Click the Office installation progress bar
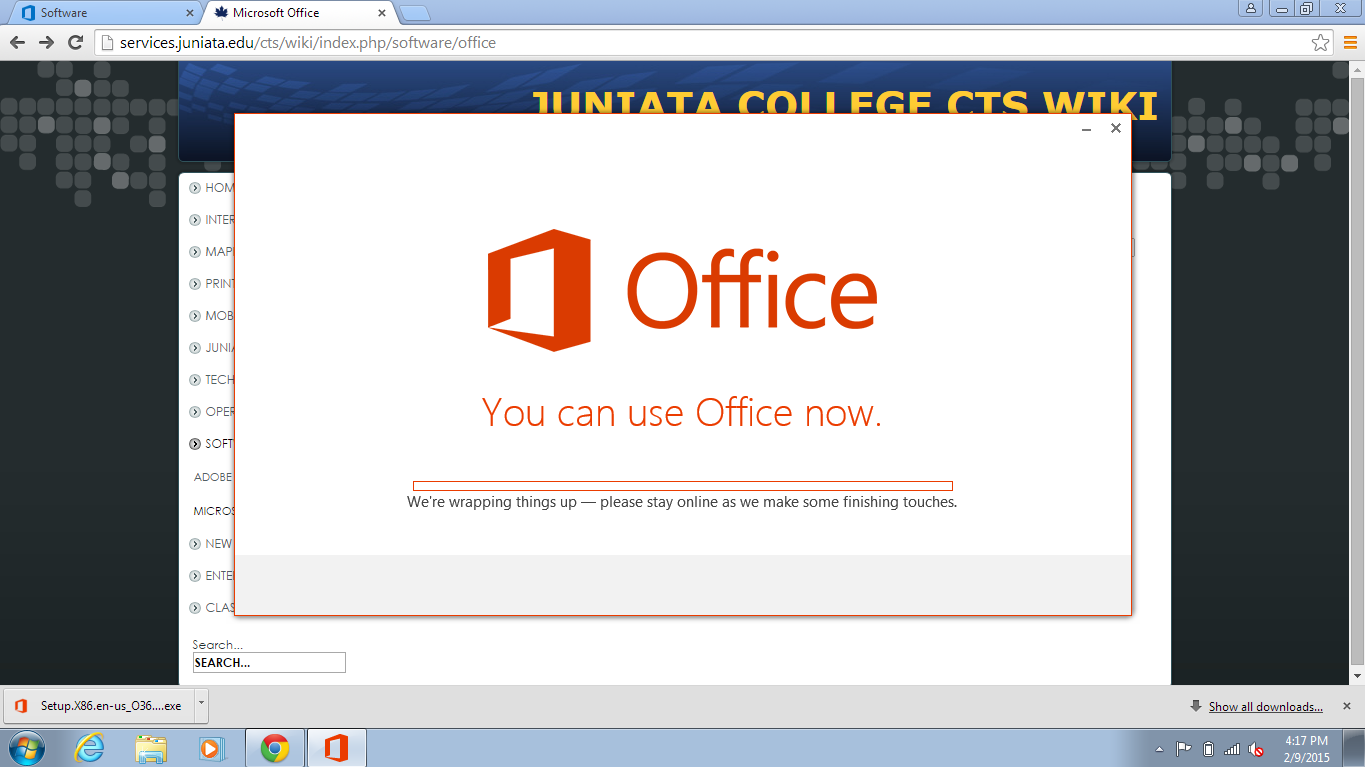 683,486
